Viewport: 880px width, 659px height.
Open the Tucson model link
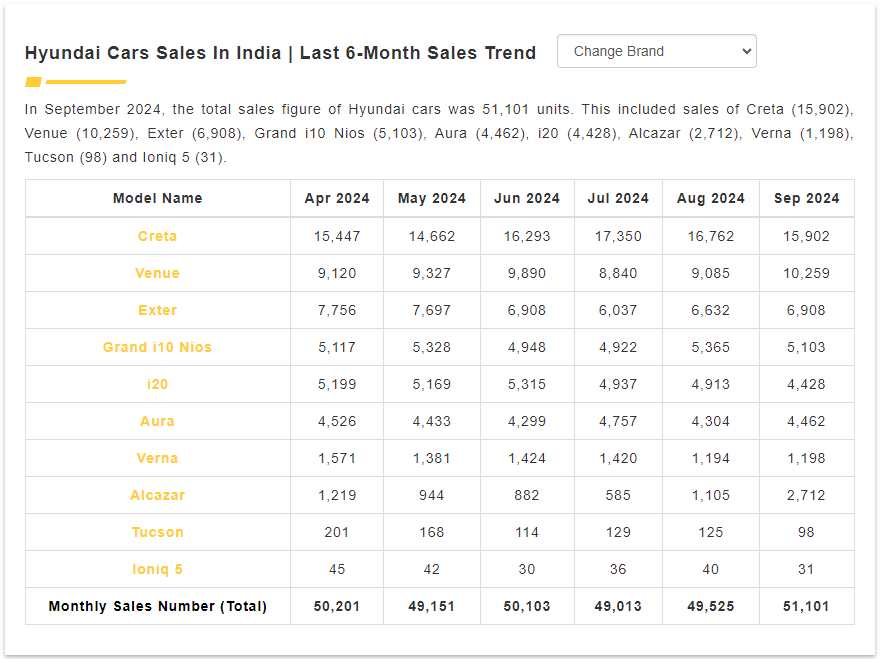coord(158,533)
